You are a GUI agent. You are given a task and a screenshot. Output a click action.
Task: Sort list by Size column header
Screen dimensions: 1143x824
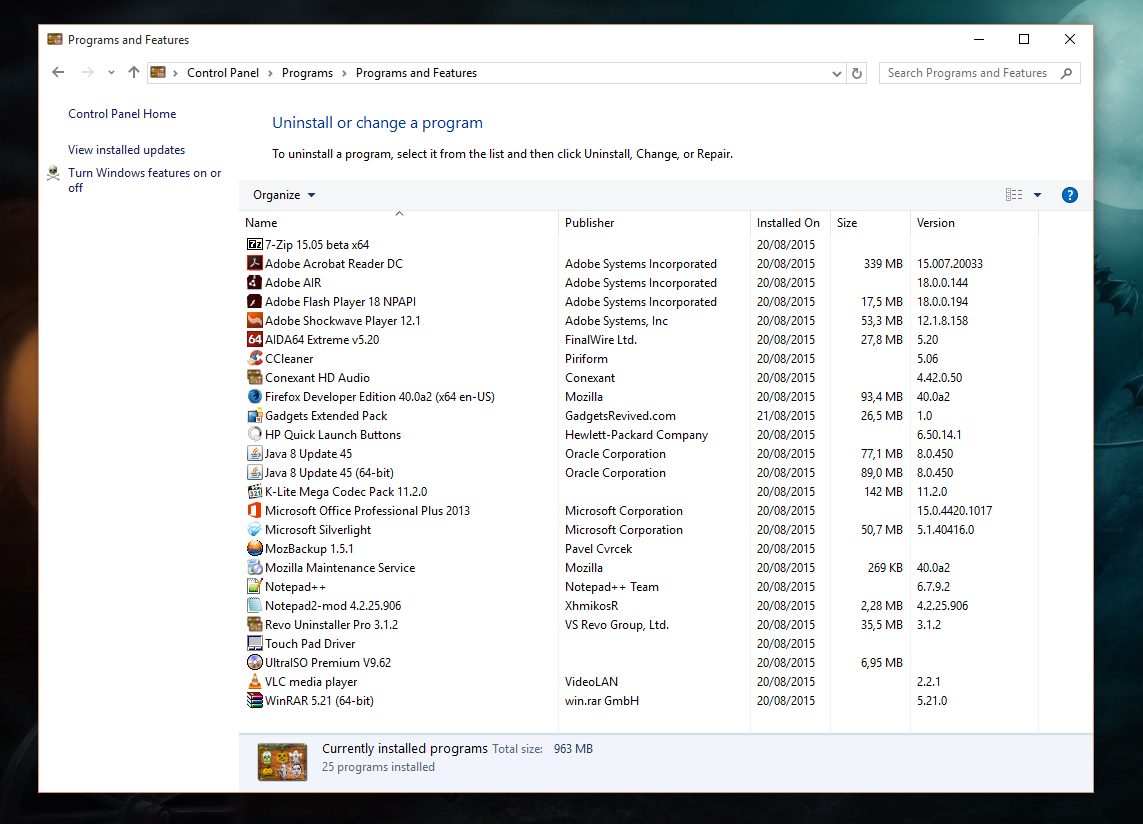870,222
